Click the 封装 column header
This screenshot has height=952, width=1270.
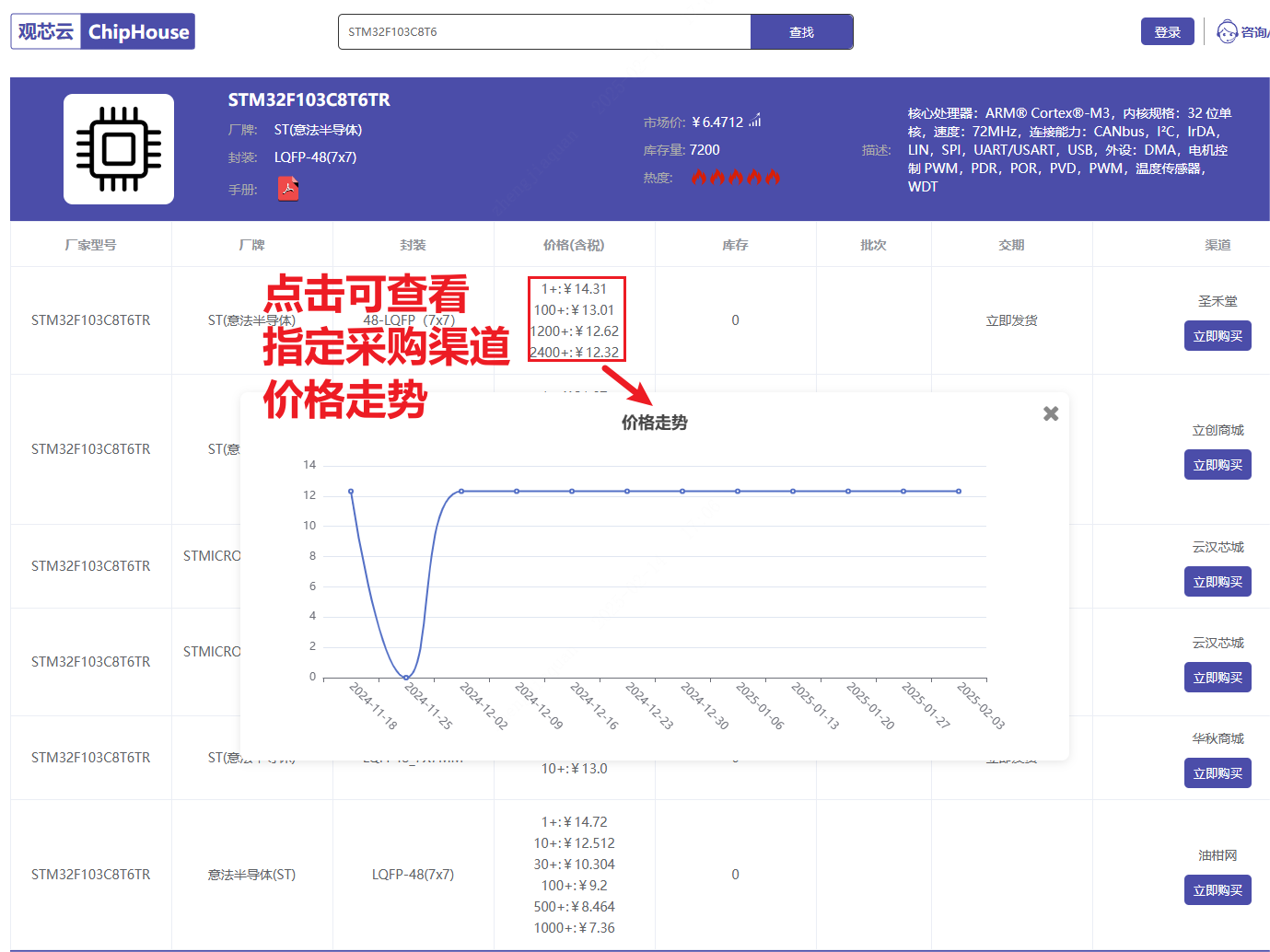pyautogui.click(x=413, y=245)
